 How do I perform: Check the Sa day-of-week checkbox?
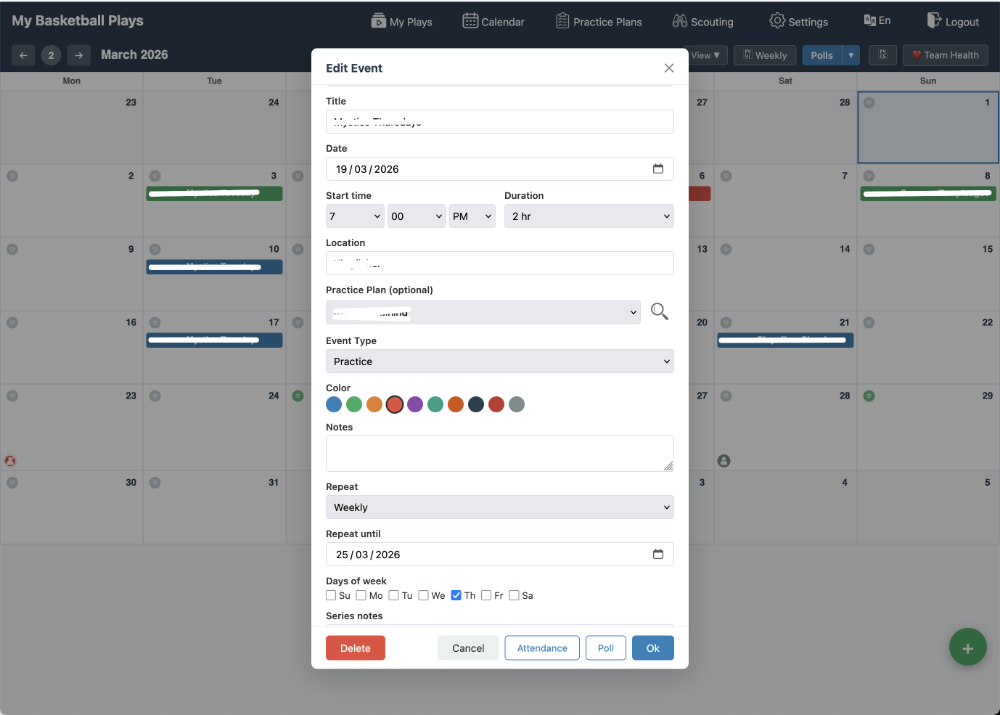coord(513,595)
